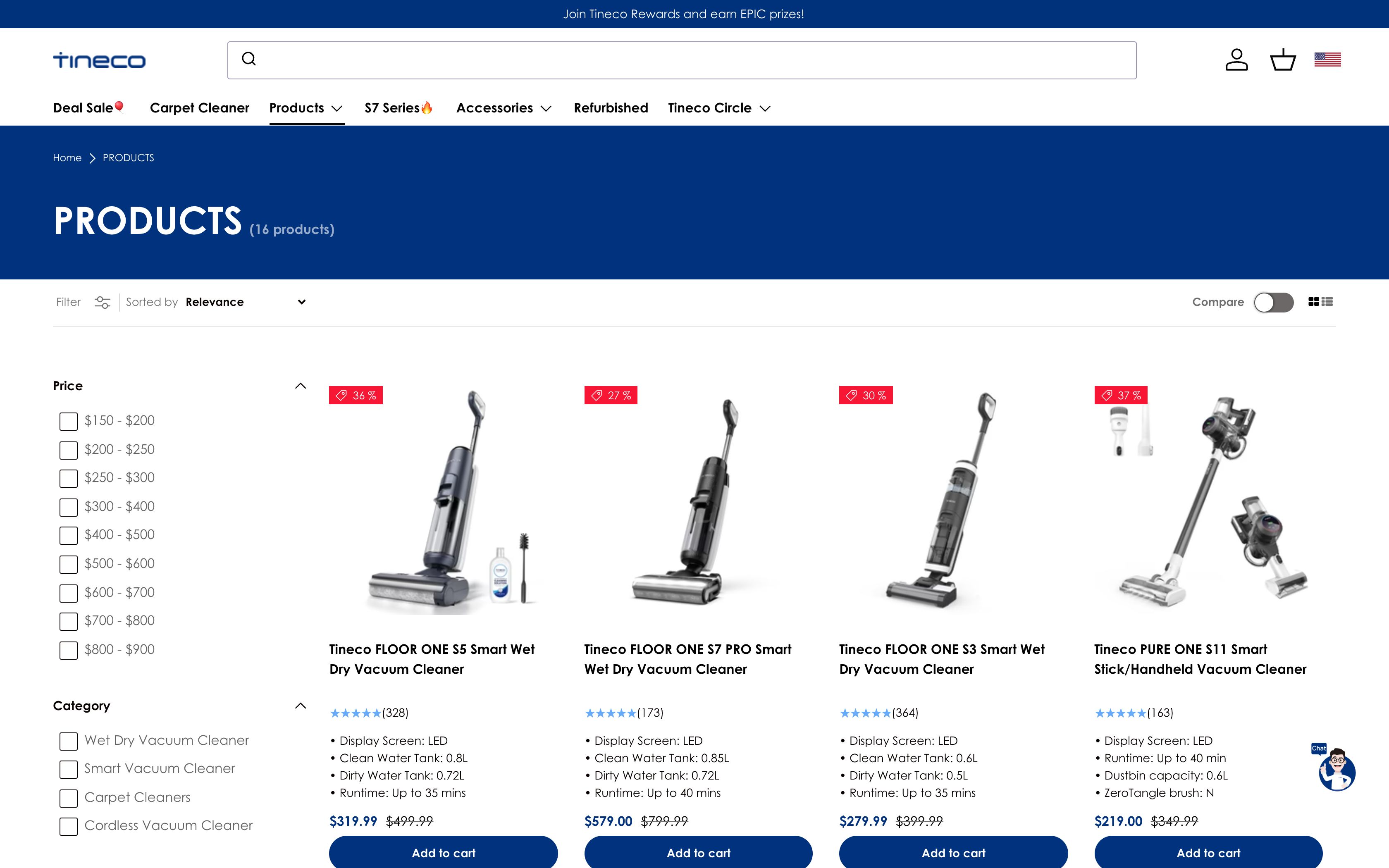Check Carpet Cleaners category
Screen dimensions: 1389x868
point(68,798)
